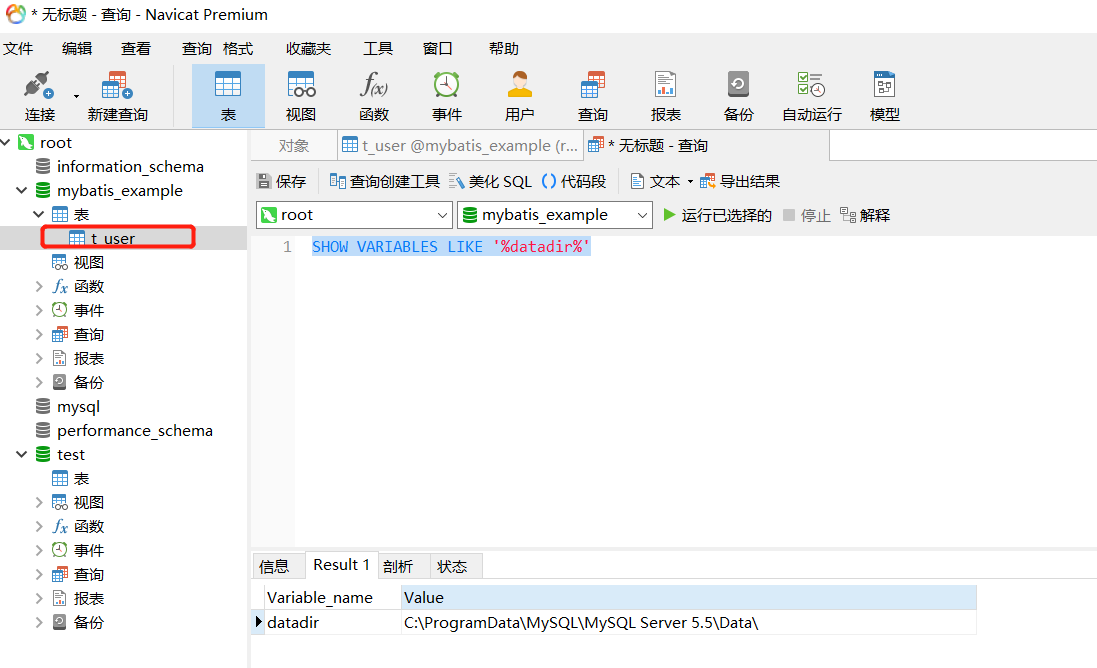This screenshot has width=1097, height=668.
Task: Select 备份 under test database
Action: tap(88, 622)
